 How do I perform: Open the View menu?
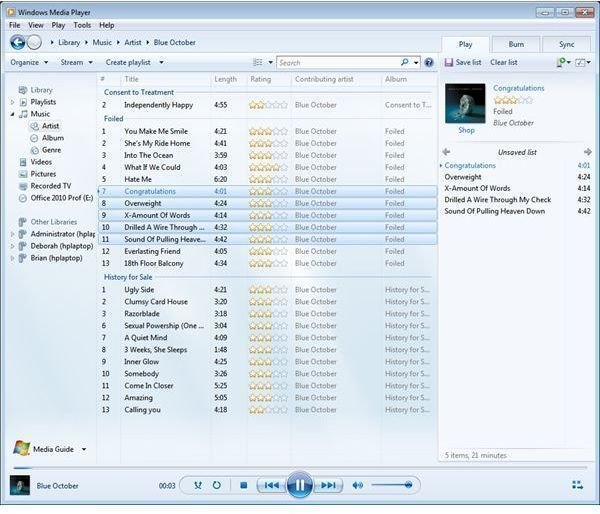point(36,25)
